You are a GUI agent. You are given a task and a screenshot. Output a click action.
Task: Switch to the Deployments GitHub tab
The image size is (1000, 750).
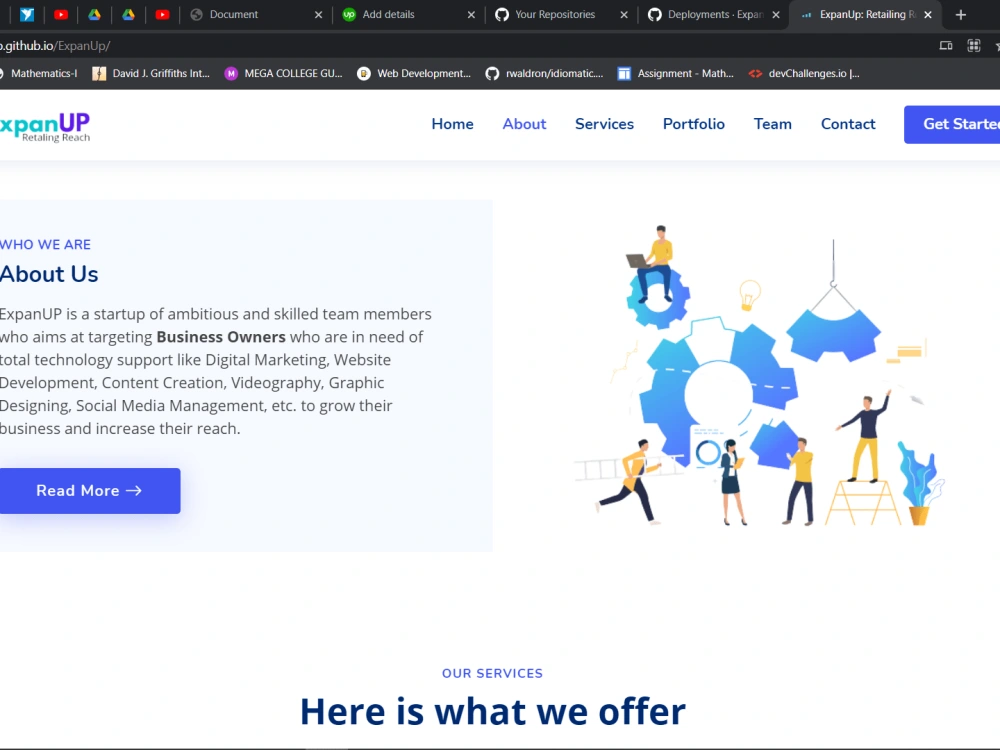coord(713,14)
